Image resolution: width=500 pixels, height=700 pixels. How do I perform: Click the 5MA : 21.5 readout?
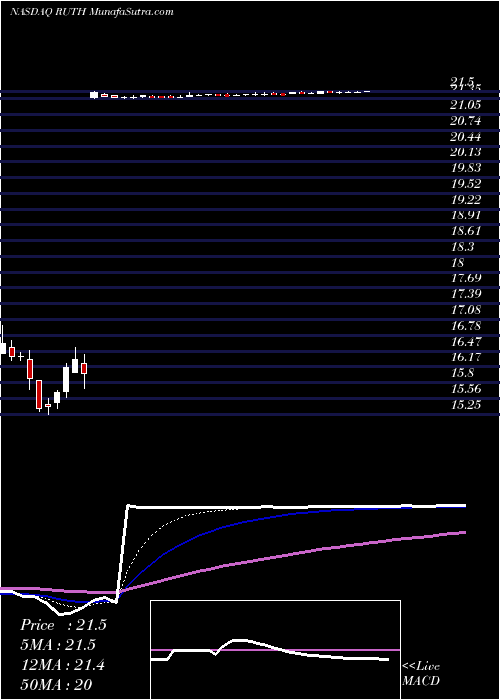pos(58,645)
